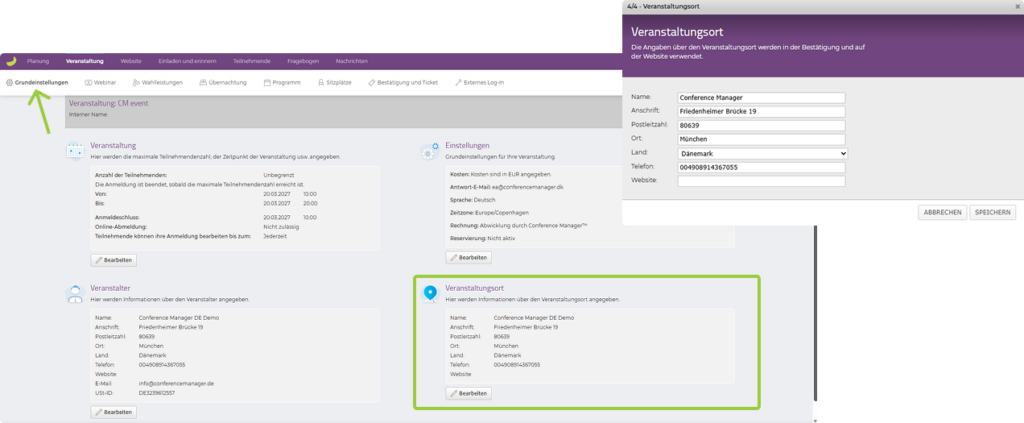Screen dimensions: 1024x423
Task: Click the Einstellungen section gear icon
Action: coord(429,151)
